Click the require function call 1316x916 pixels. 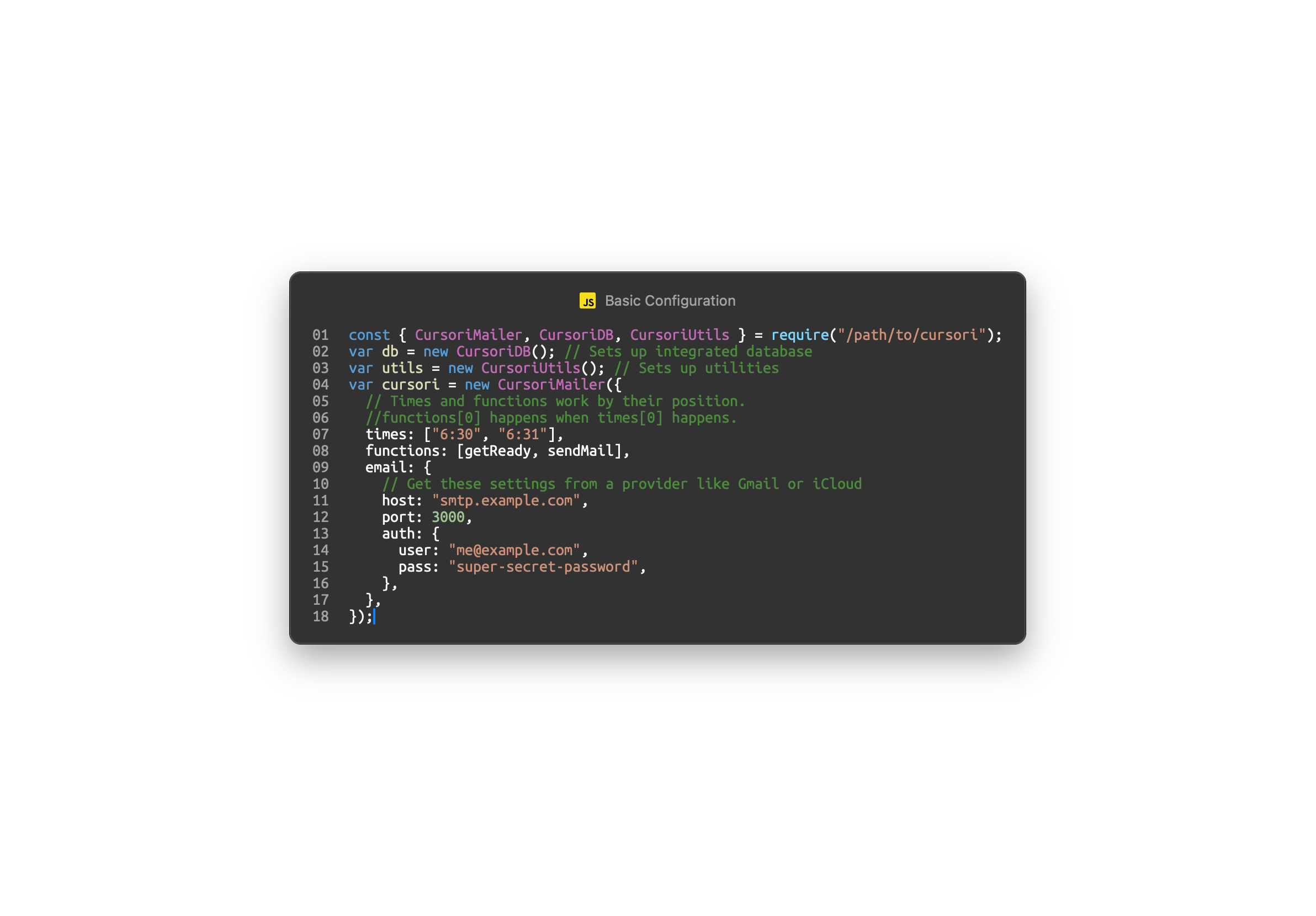pyautogui.click(x=799, y=335)
